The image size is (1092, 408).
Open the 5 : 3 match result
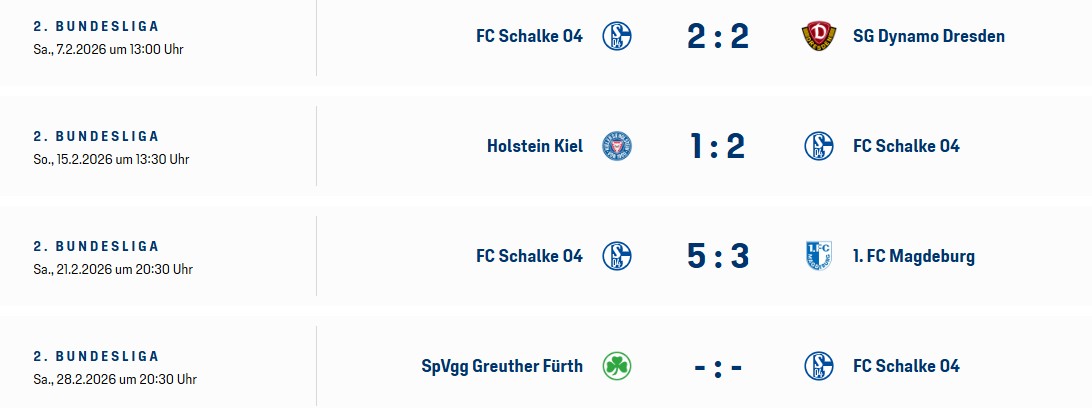pos(717,257)
